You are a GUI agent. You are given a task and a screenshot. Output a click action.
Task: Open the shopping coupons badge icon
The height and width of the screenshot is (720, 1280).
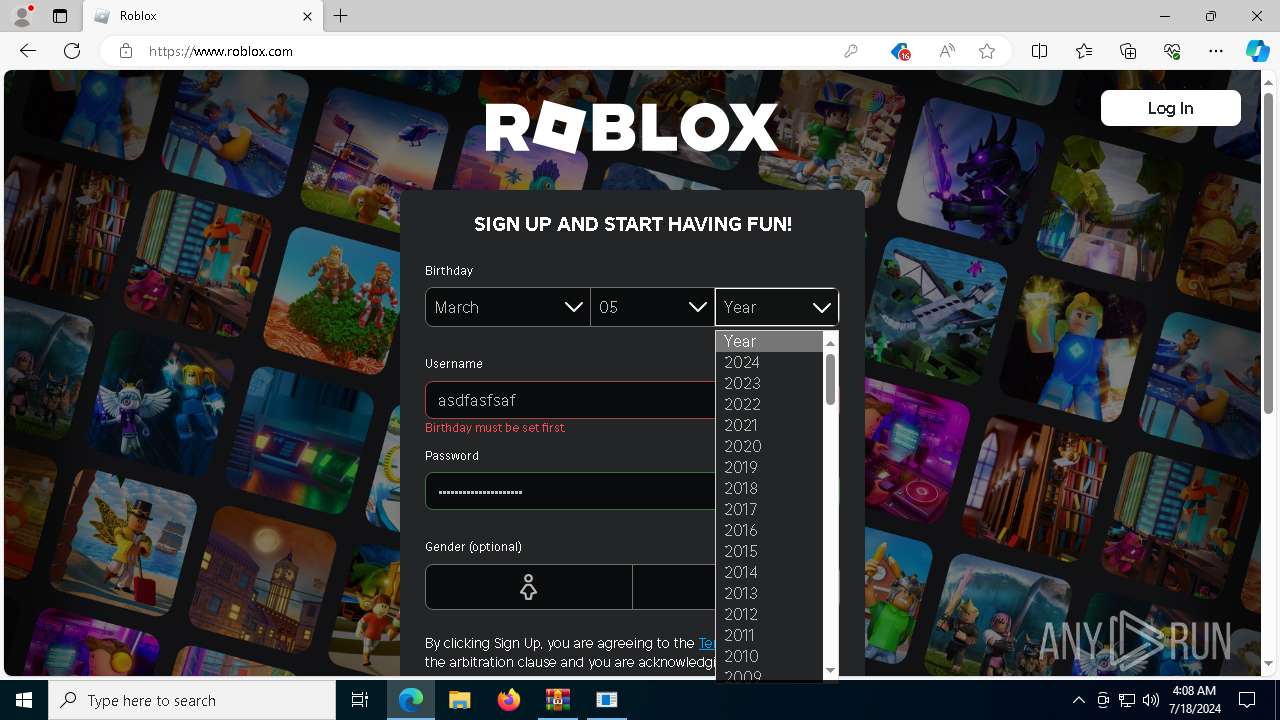coord(900,51)
